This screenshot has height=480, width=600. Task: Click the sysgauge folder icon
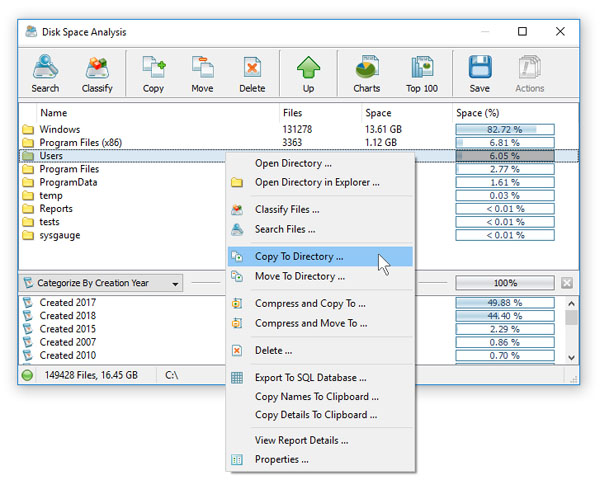[x=28, y=235]
